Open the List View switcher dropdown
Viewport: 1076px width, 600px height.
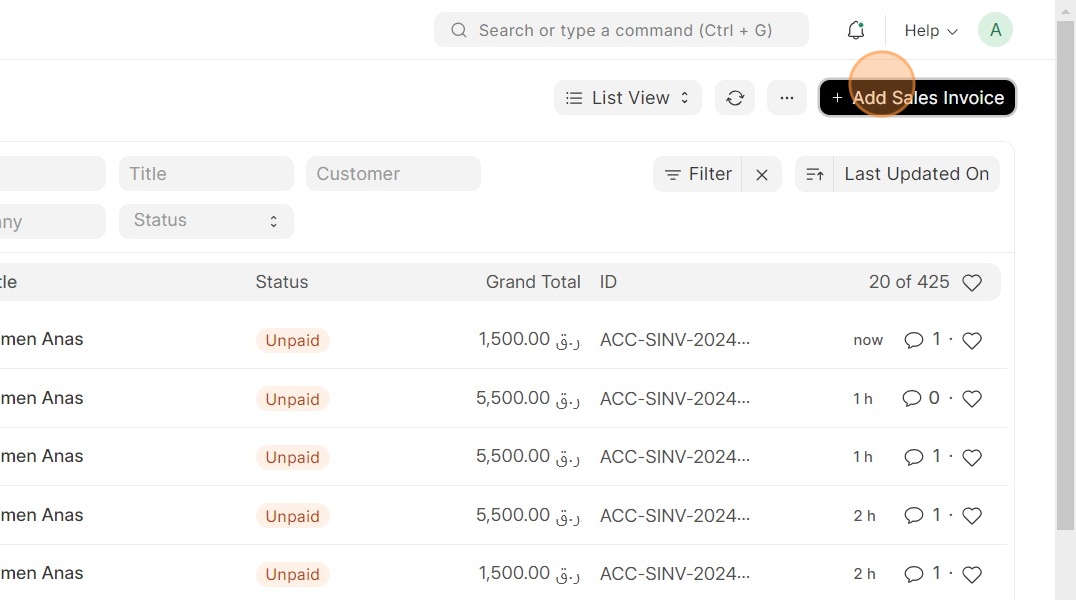(628, 98)
